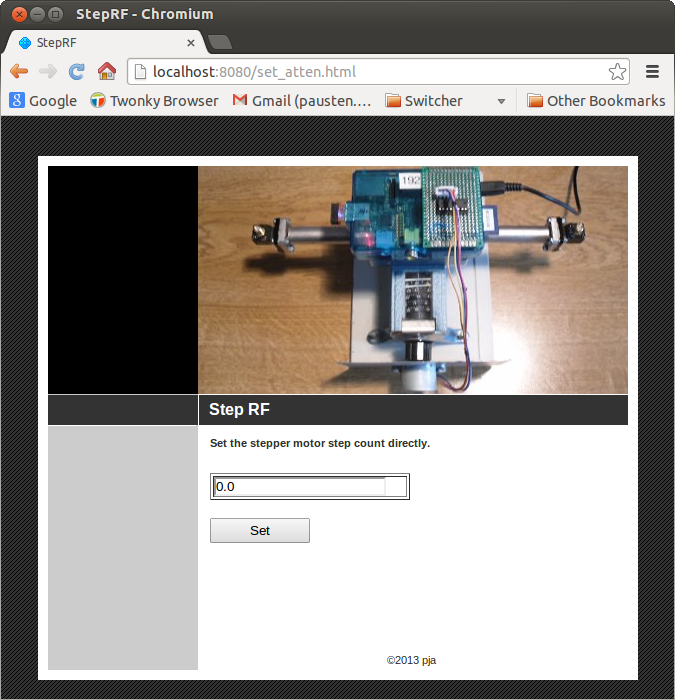This screenshot has width=675, height=700.
Task: Reload the page with the refresh icon
Action: point(77,71)
